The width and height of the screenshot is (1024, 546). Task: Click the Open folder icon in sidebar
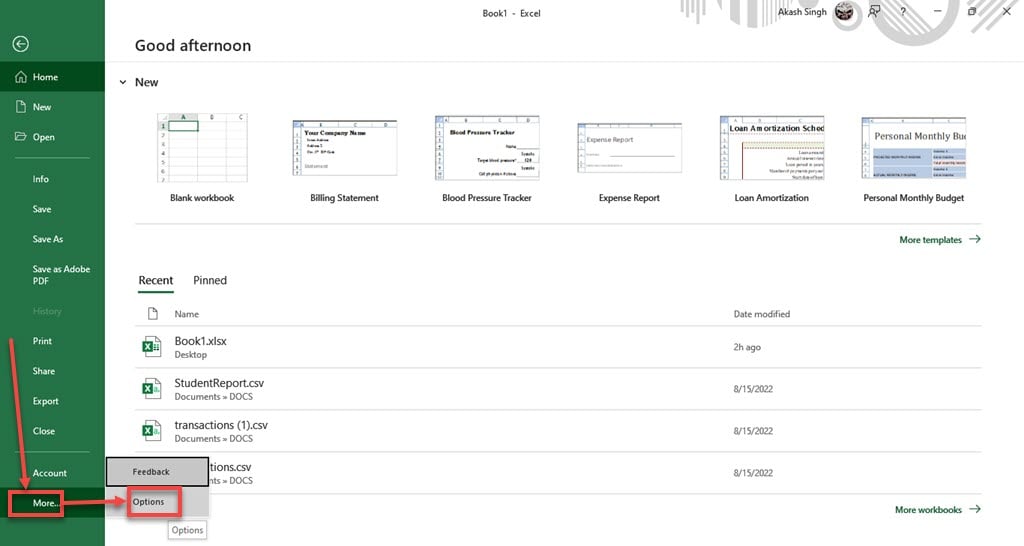(21, 136)
